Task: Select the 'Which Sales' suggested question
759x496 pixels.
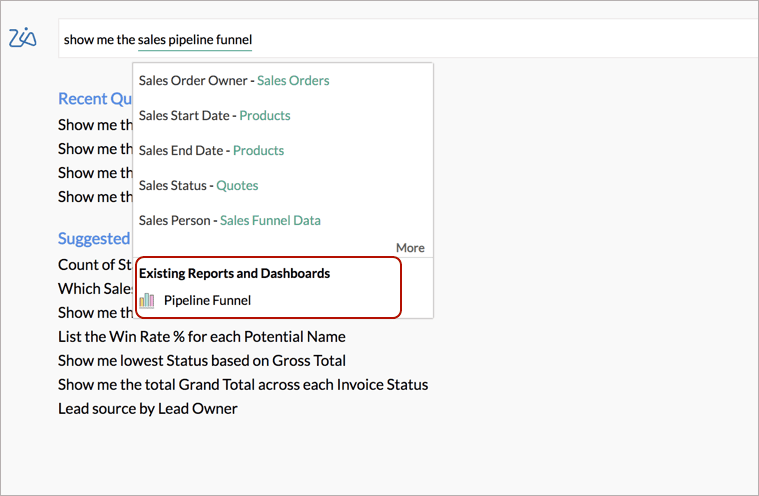Action: click(x=95, y=289)
